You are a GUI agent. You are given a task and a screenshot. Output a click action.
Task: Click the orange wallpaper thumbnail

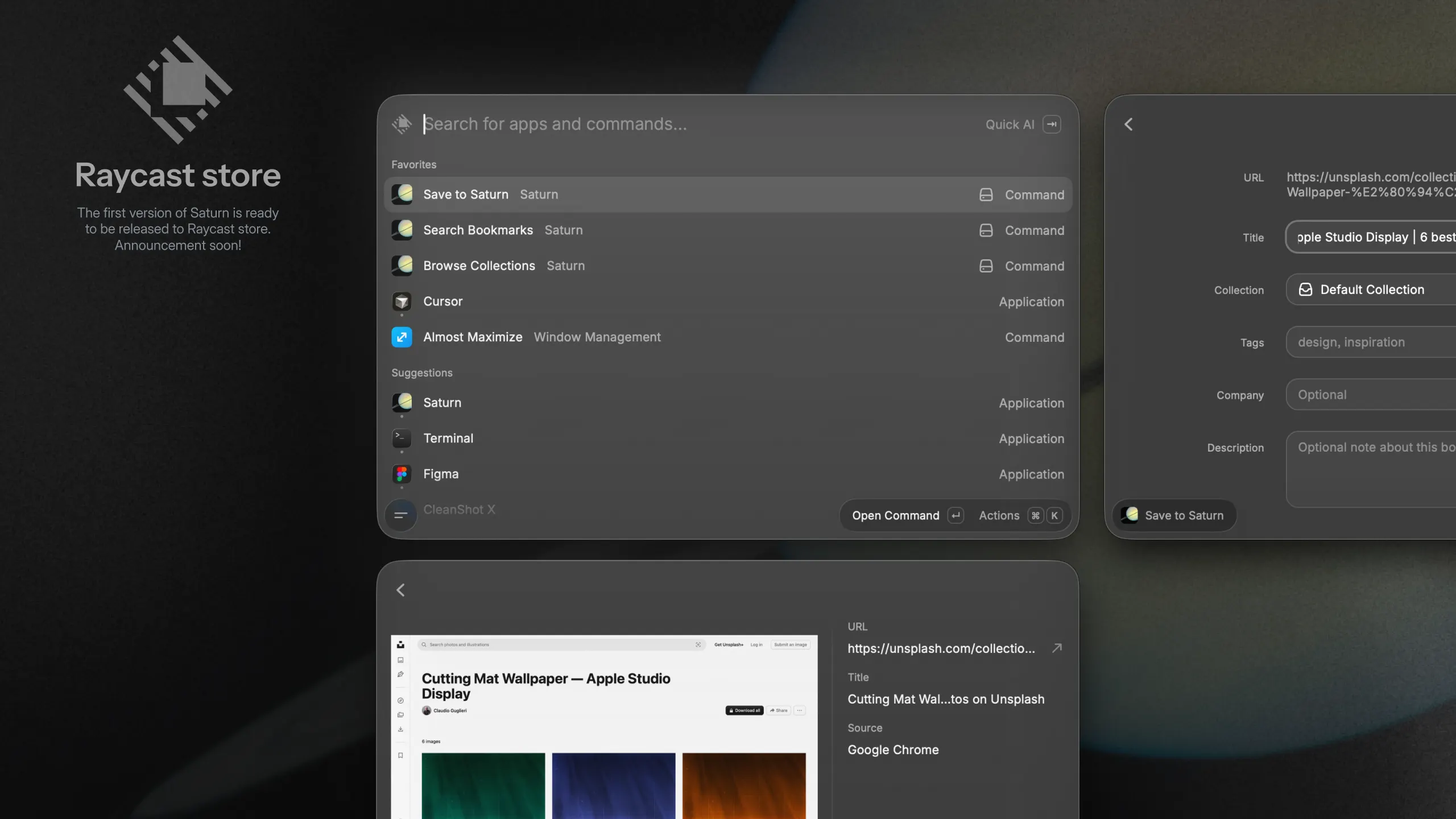coord(744,786)
